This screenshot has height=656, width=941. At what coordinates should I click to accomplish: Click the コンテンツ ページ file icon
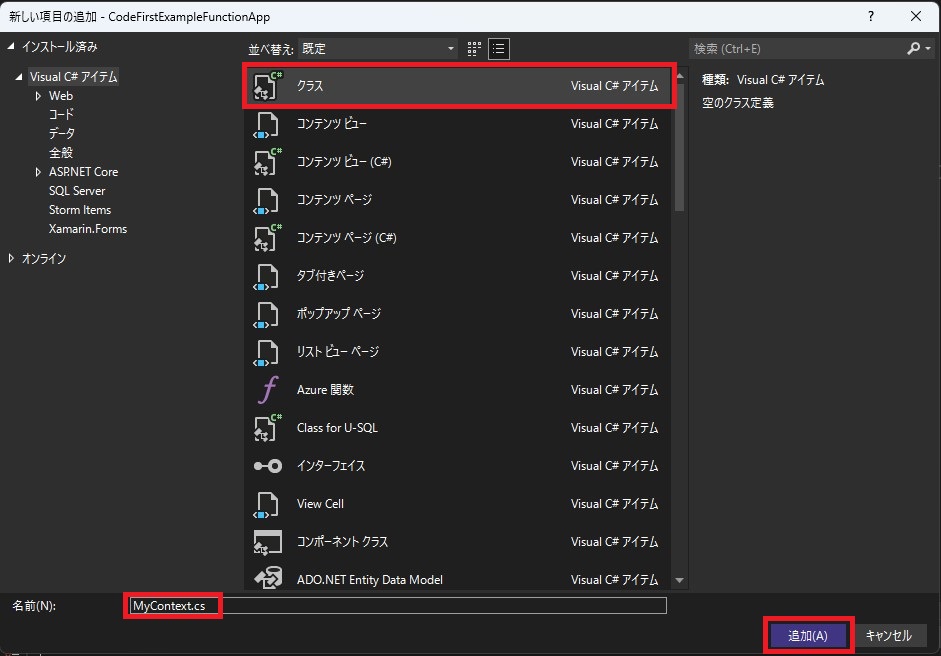click(x=266, y=200)
